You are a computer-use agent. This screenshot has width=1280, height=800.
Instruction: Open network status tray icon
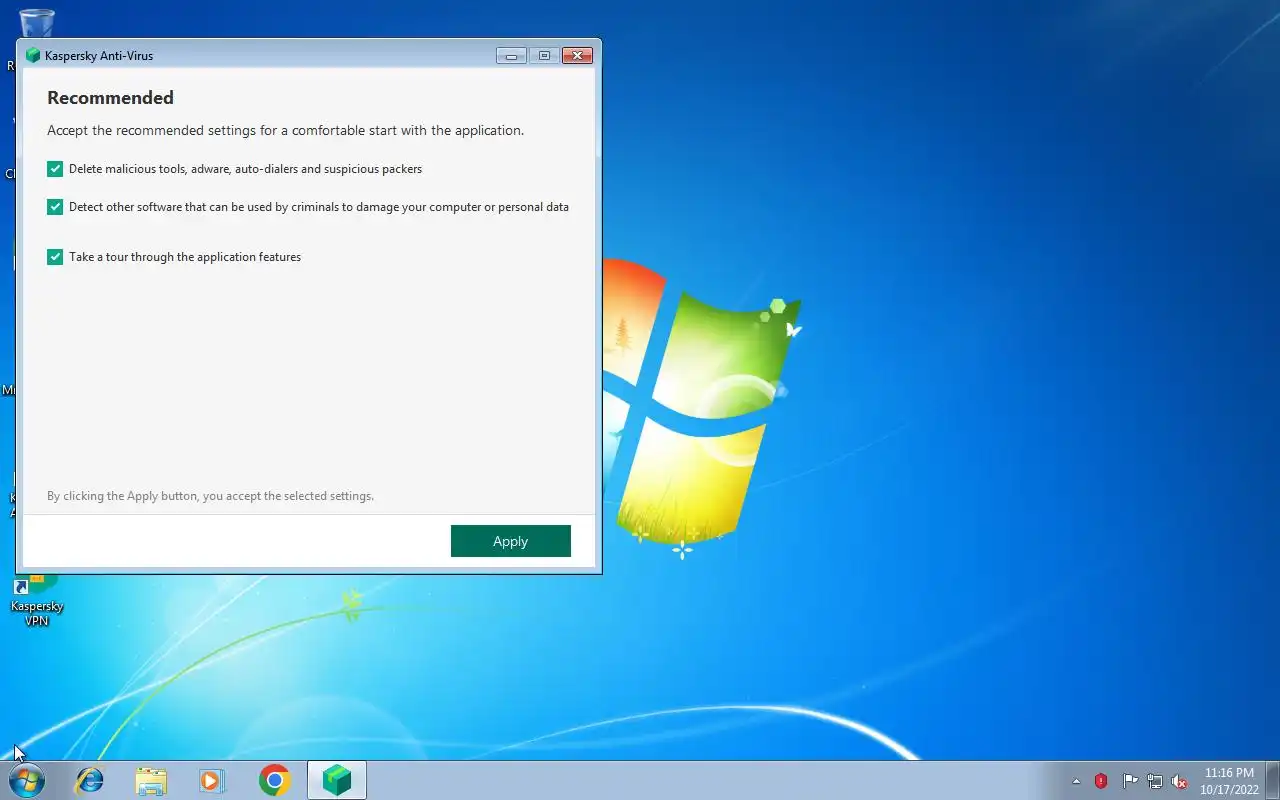click(x=1155, y=781)
